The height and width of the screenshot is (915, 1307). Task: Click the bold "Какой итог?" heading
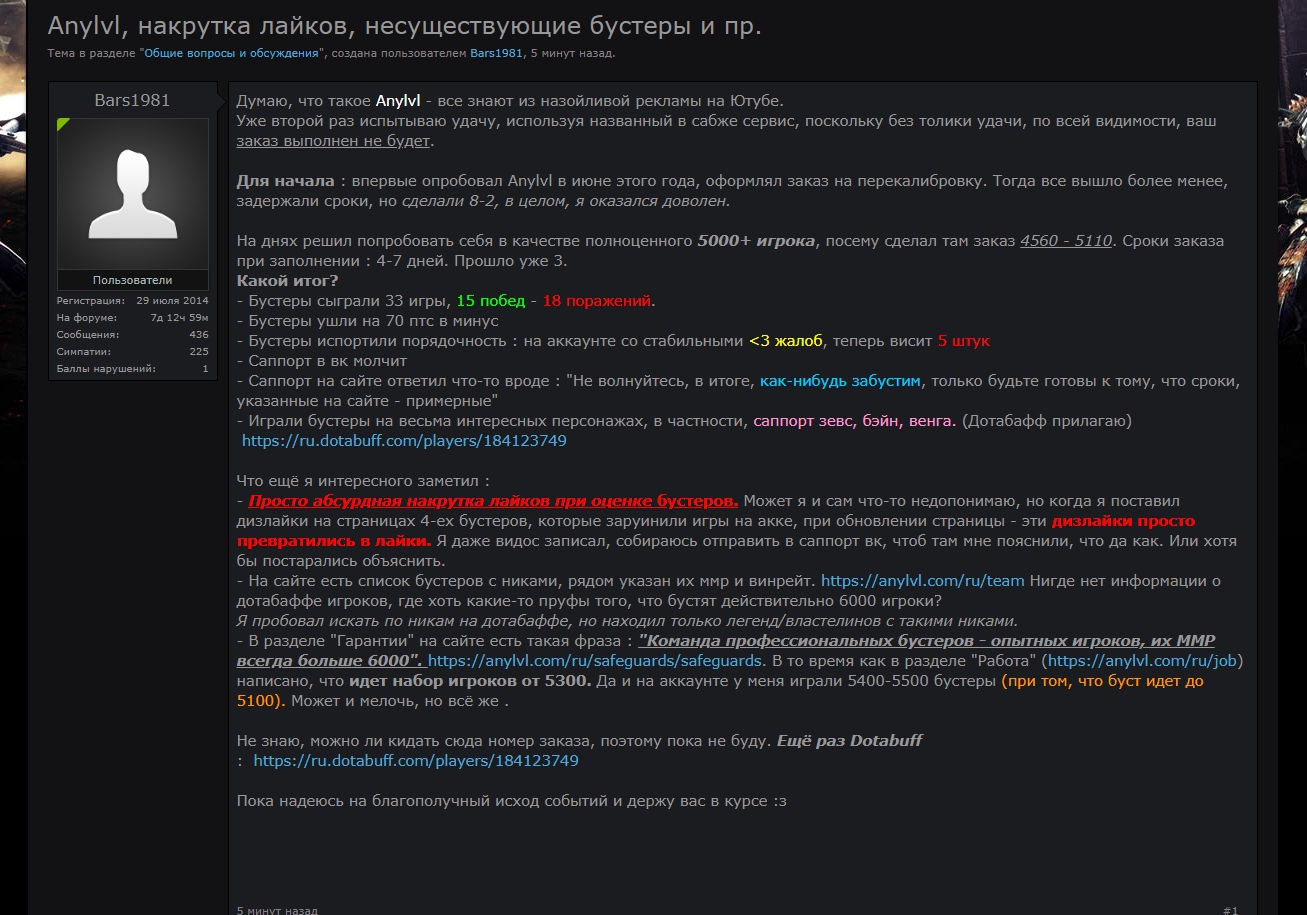click(288, 280)
